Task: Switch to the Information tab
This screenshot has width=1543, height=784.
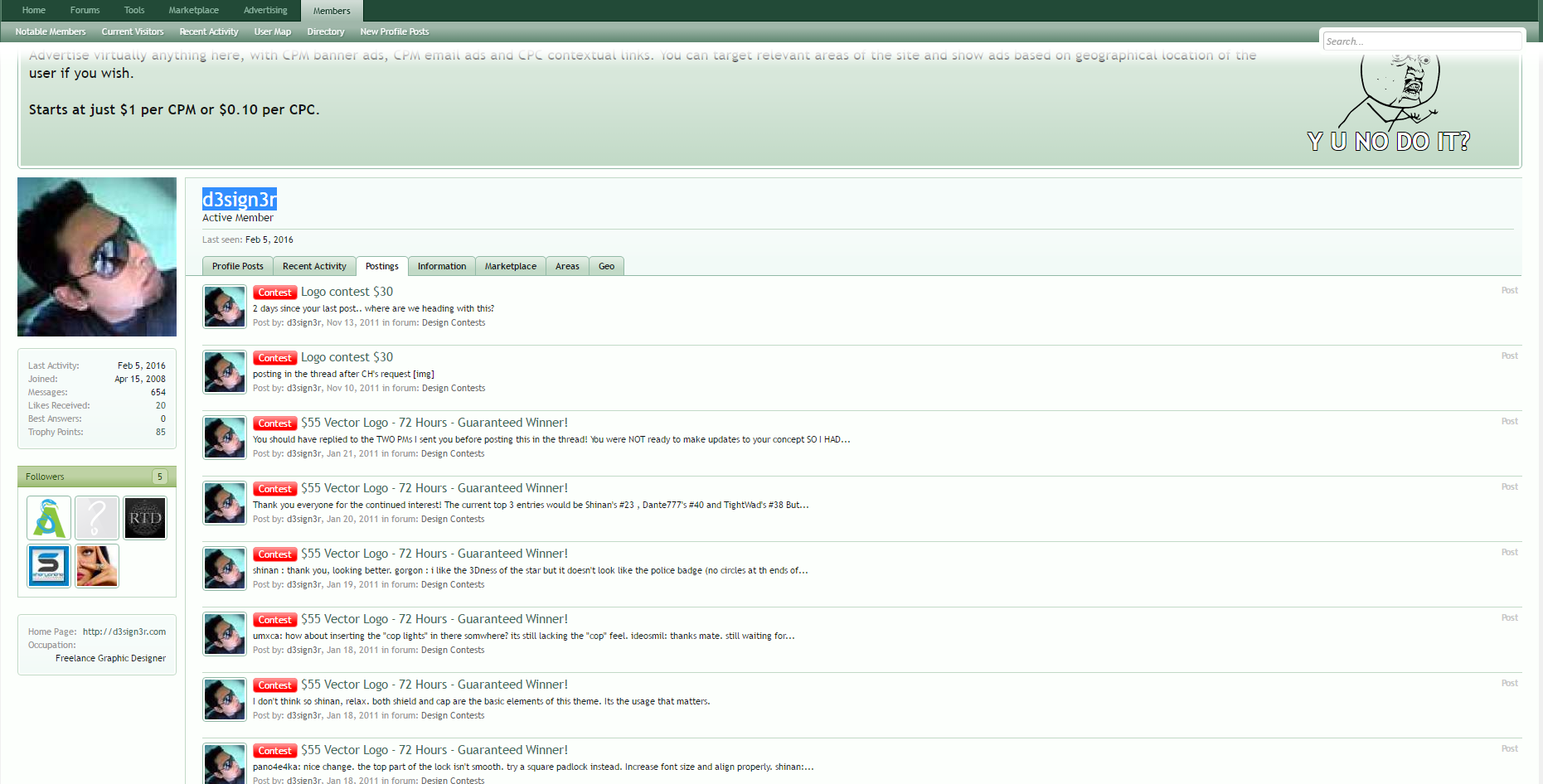Action: pos(442,266)
